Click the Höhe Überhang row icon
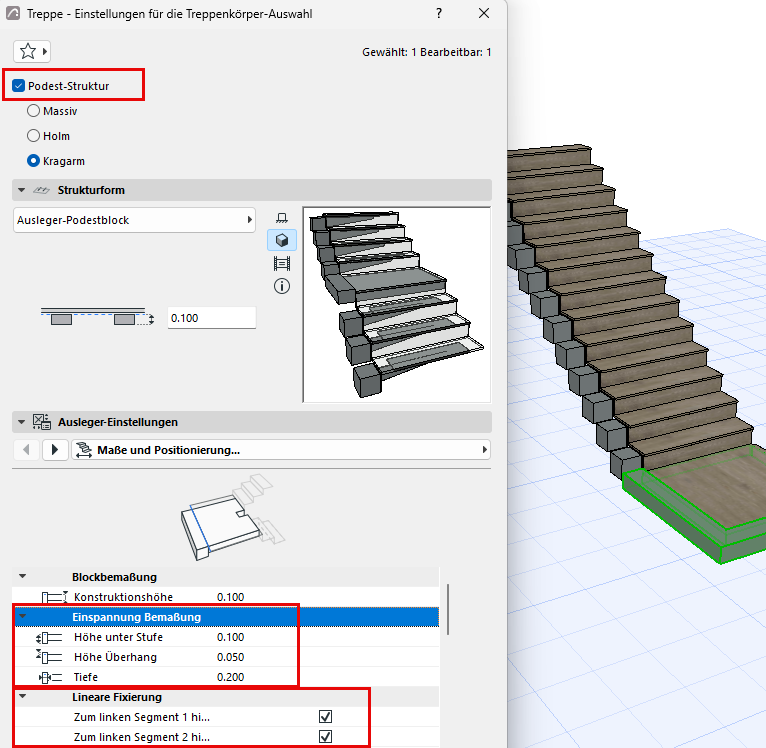The height and width of the screenshot is (748, 766). pos(49,657)
